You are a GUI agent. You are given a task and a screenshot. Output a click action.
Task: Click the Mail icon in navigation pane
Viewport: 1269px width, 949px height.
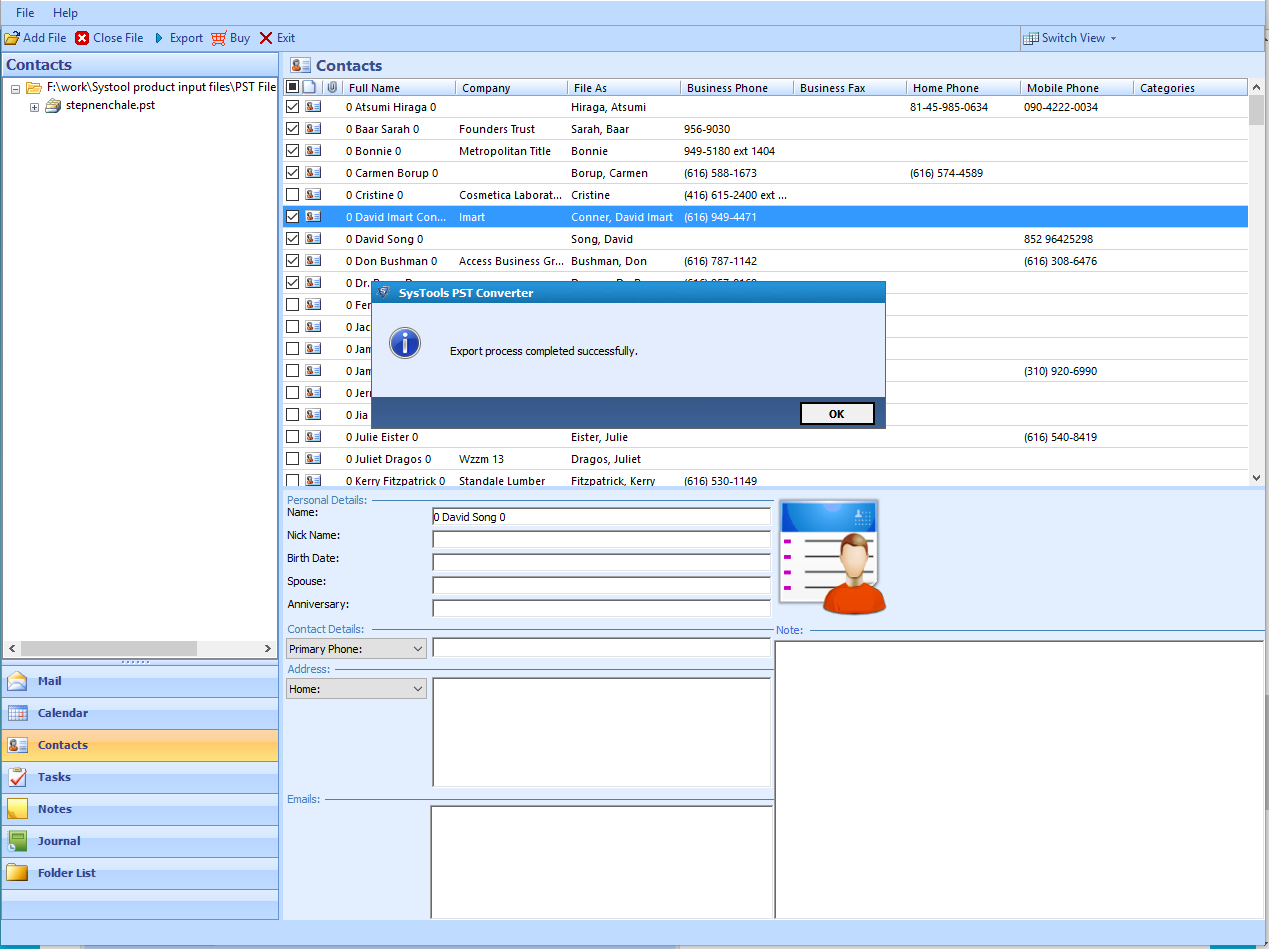tap(18, 681)
